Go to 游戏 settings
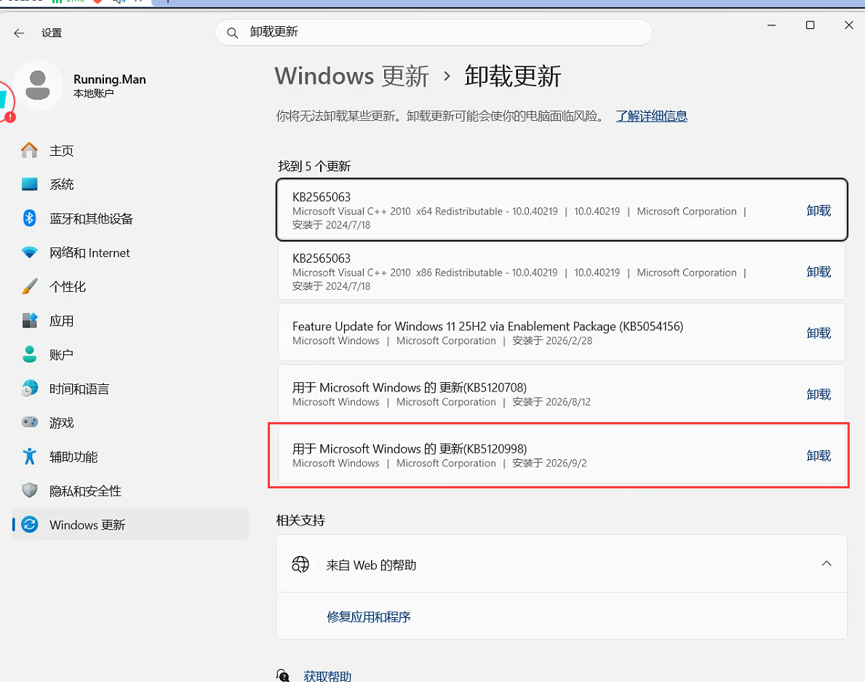The image size is (865, 682). tap(131, 423)
